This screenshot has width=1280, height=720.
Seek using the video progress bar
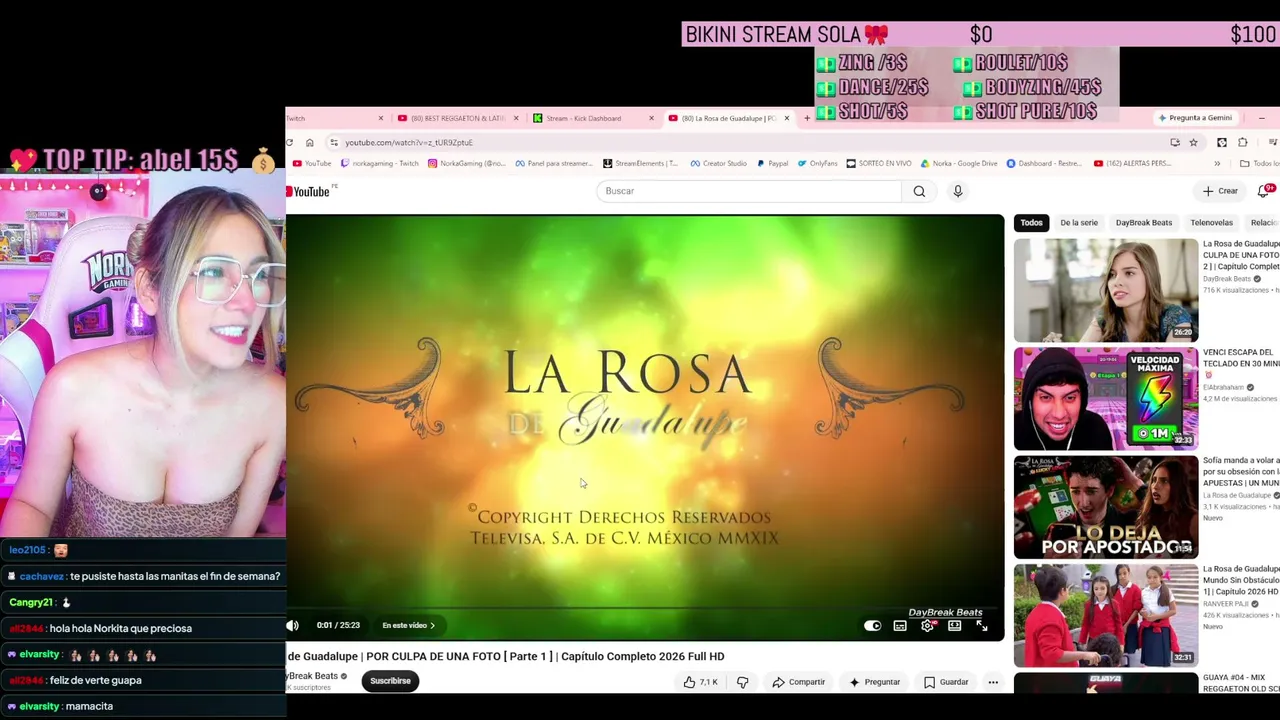645,608
